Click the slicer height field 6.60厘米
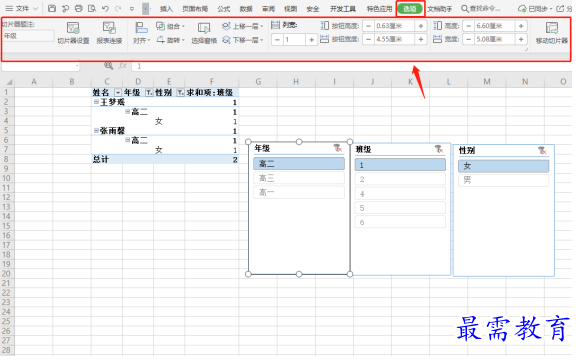 coord(494,26)
